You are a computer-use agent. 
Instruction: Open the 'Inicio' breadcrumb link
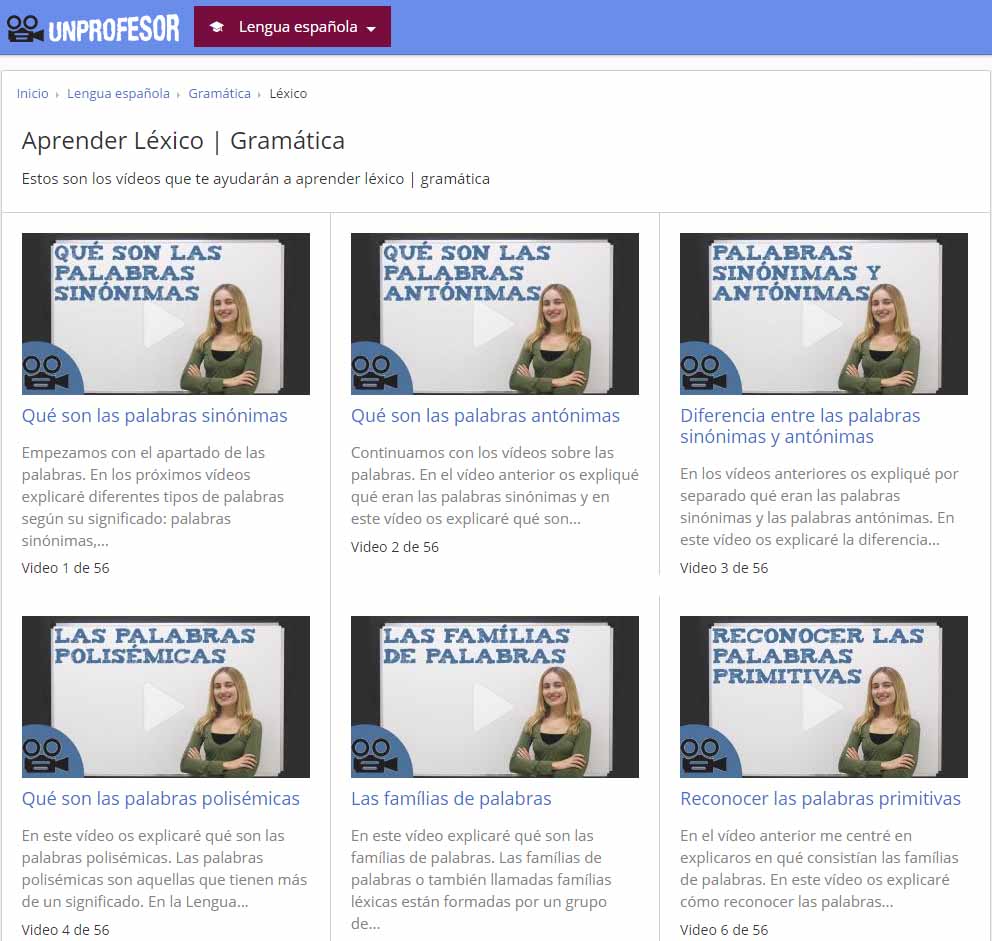pos(32,93)
